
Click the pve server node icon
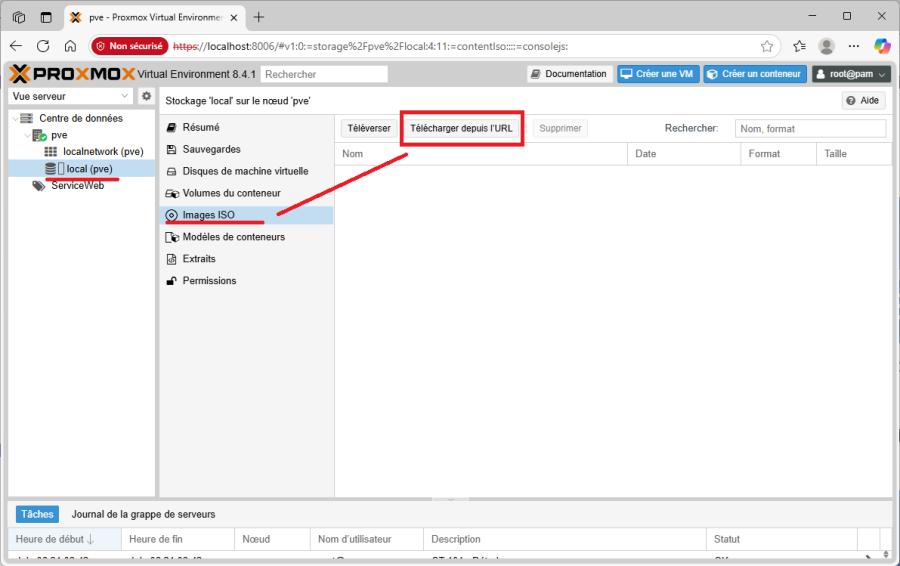39,135
